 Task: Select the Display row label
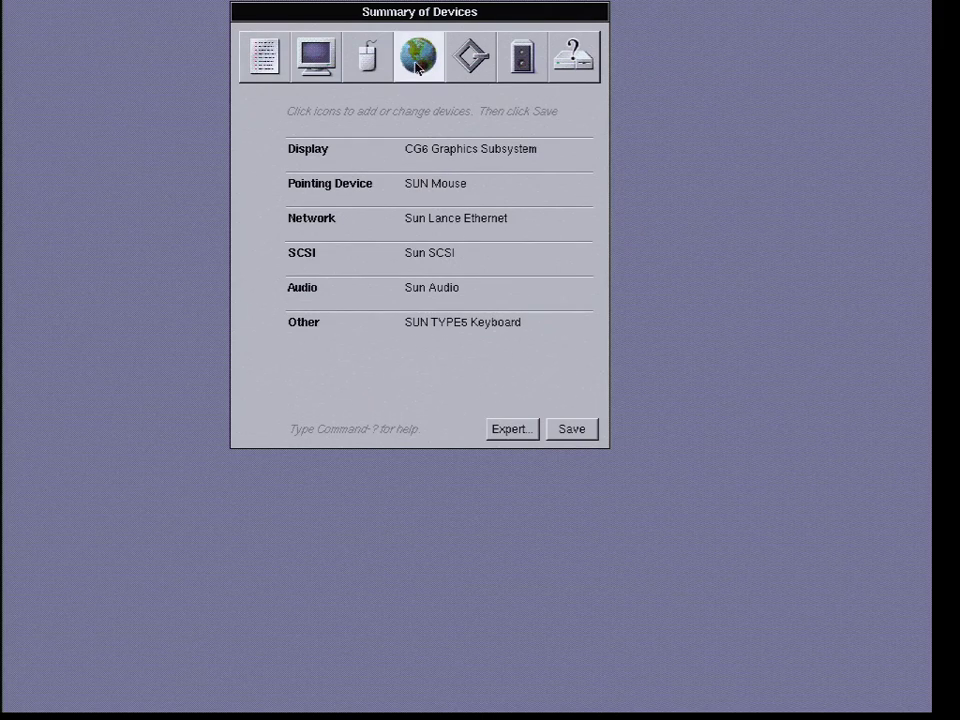(x=308, y=149)
